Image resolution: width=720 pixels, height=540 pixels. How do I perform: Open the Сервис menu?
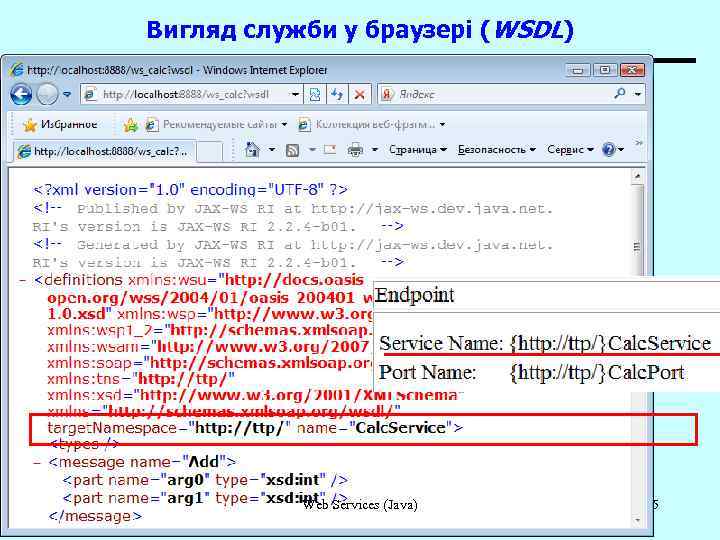pos(570,150)
